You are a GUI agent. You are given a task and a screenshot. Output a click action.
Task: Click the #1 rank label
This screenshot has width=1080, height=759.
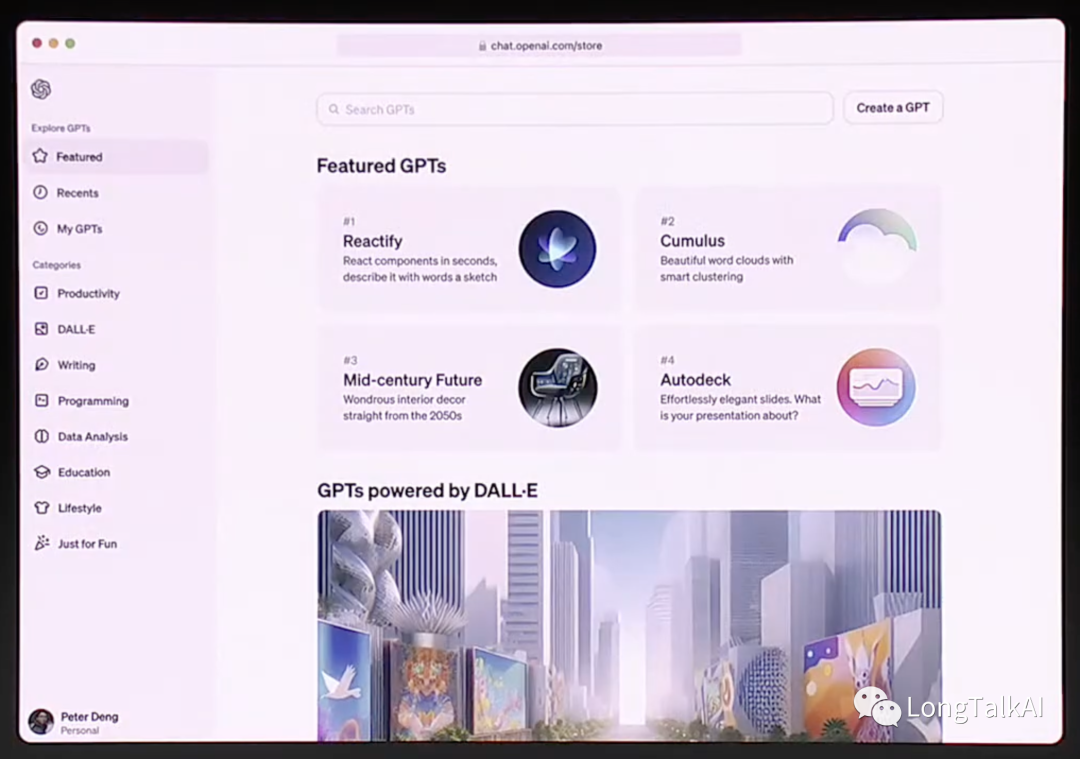[x=349, y=221]
